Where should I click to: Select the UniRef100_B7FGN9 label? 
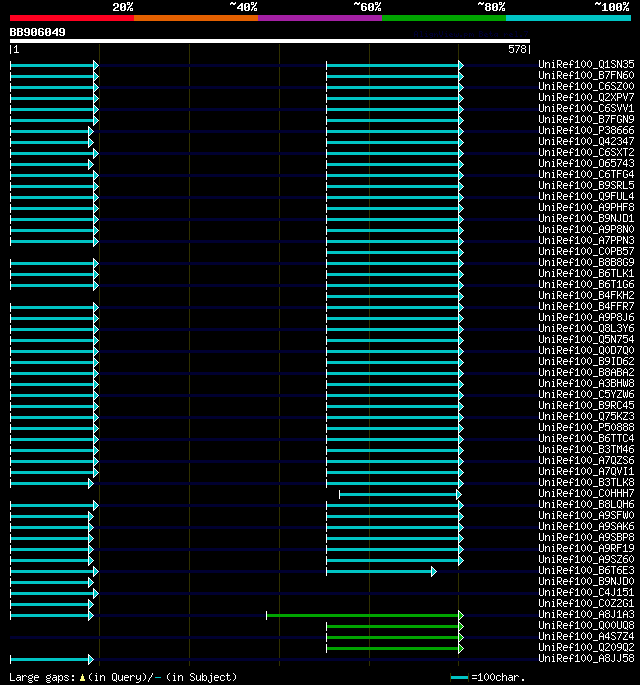586,119
